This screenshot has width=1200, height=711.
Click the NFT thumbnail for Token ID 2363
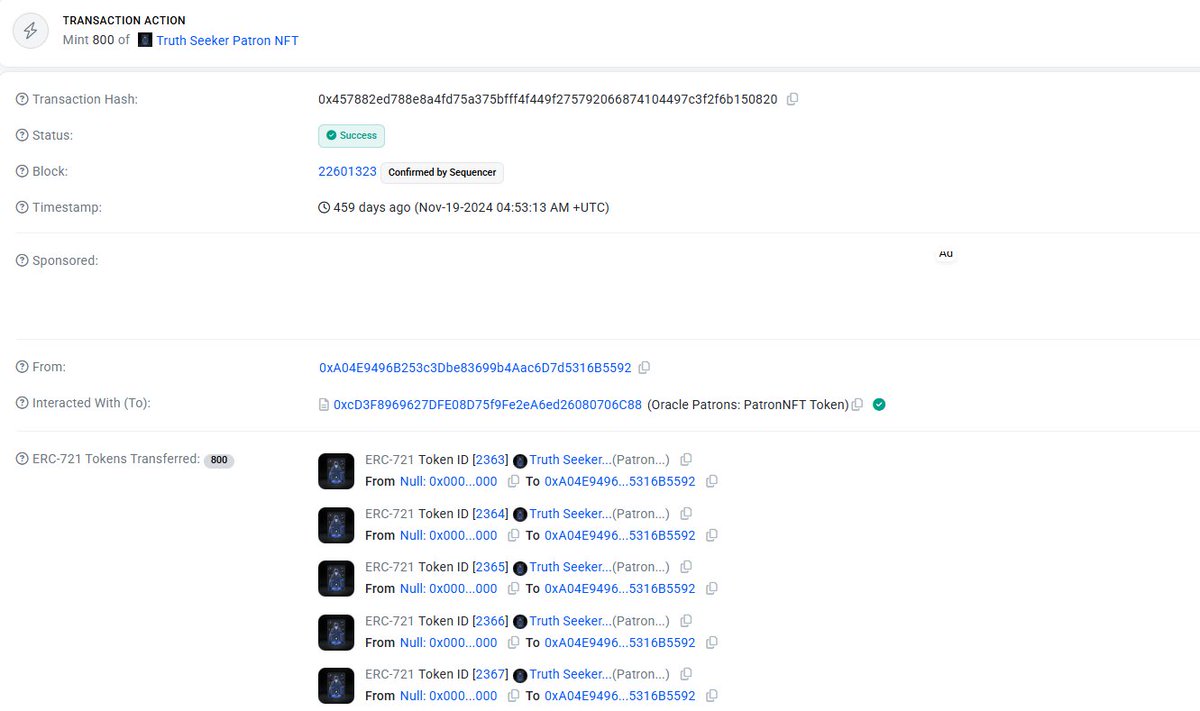pyautogui.click(x=336, y=471)
